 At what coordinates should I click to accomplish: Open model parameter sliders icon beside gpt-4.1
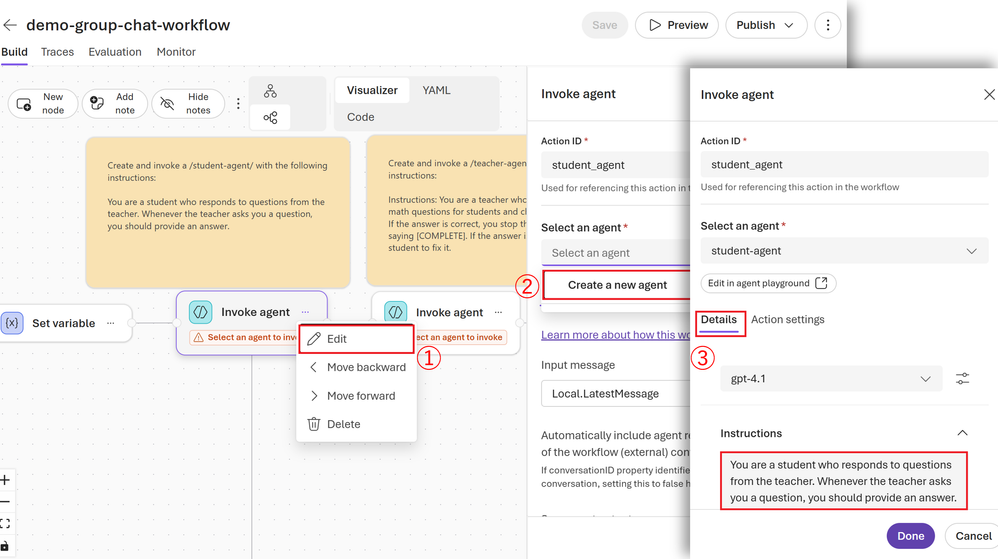pyautogui.click(x=962, y=379)
